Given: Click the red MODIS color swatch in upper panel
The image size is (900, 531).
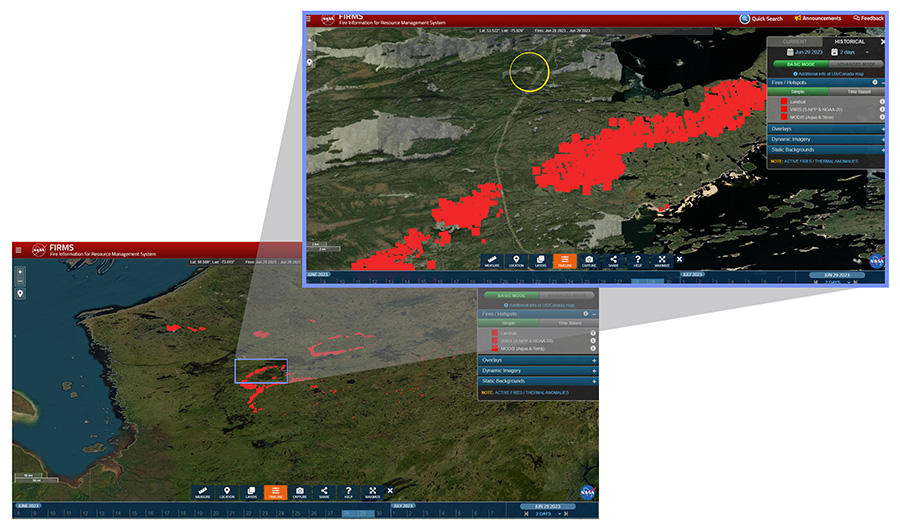Looking at the screenshot, I should click(783, 117).
